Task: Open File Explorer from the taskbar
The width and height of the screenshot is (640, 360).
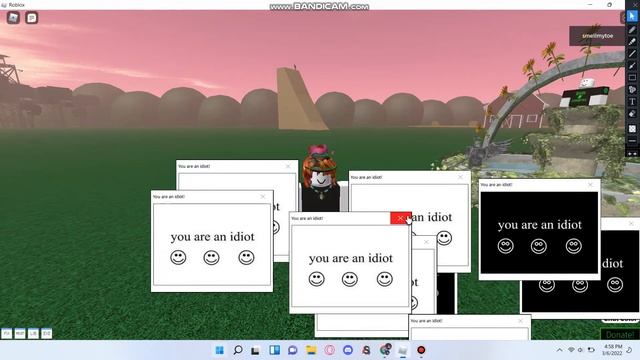Action: tap(311, 350)
